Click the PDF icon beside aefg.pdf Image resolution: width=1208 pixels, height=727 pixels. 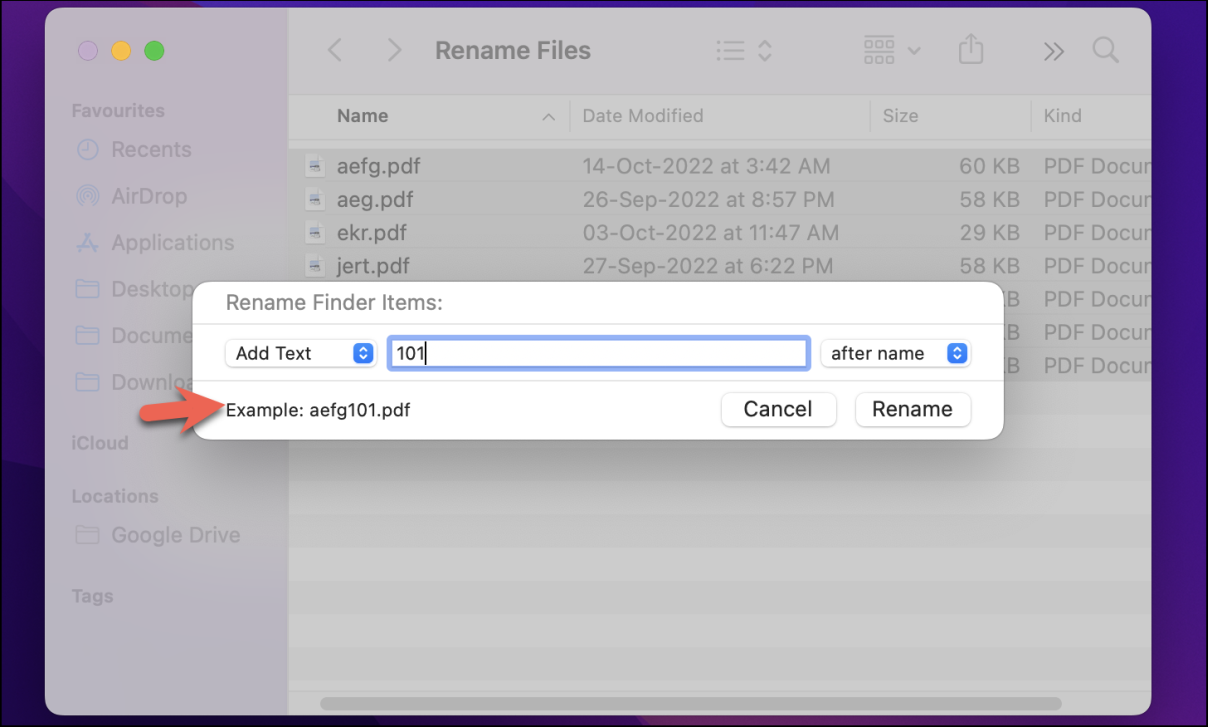click(x=316, y=166)
